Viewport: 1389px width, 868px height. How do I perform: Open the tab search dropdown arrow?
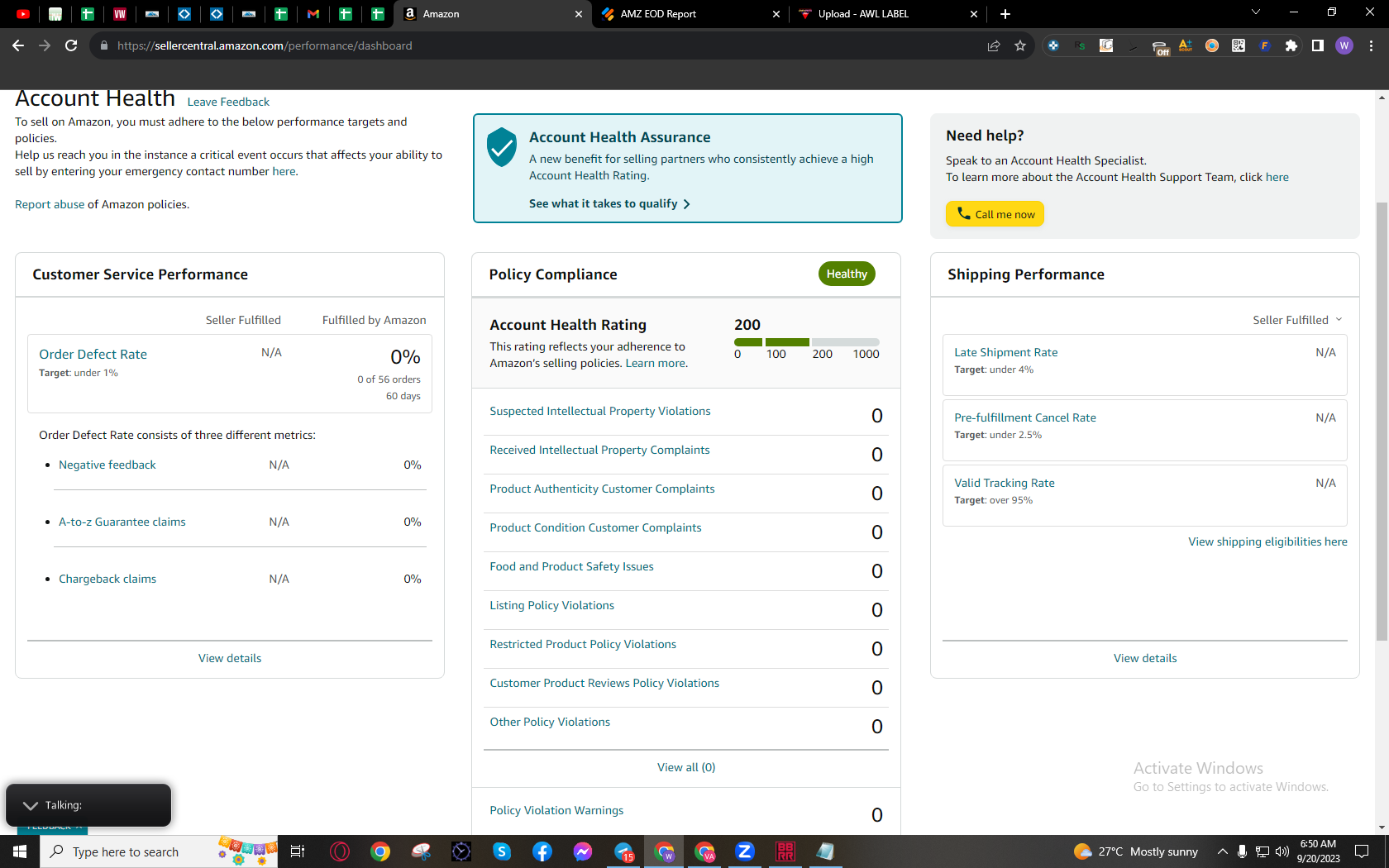click(x=1256, y=12)
